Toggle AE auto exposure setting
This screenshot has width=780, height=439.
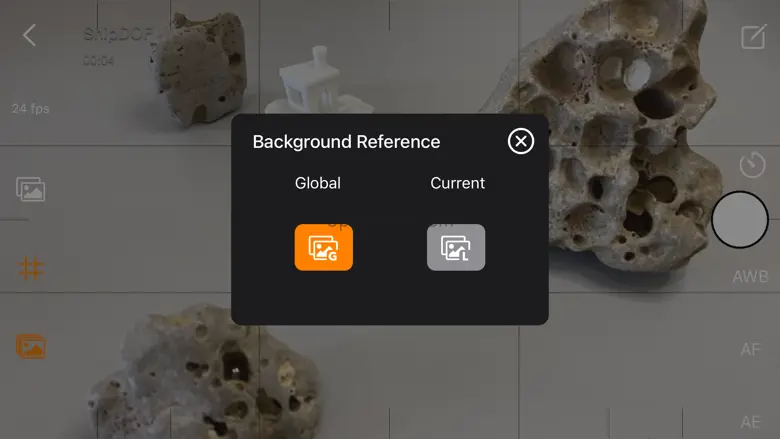[x=750, y=422]
